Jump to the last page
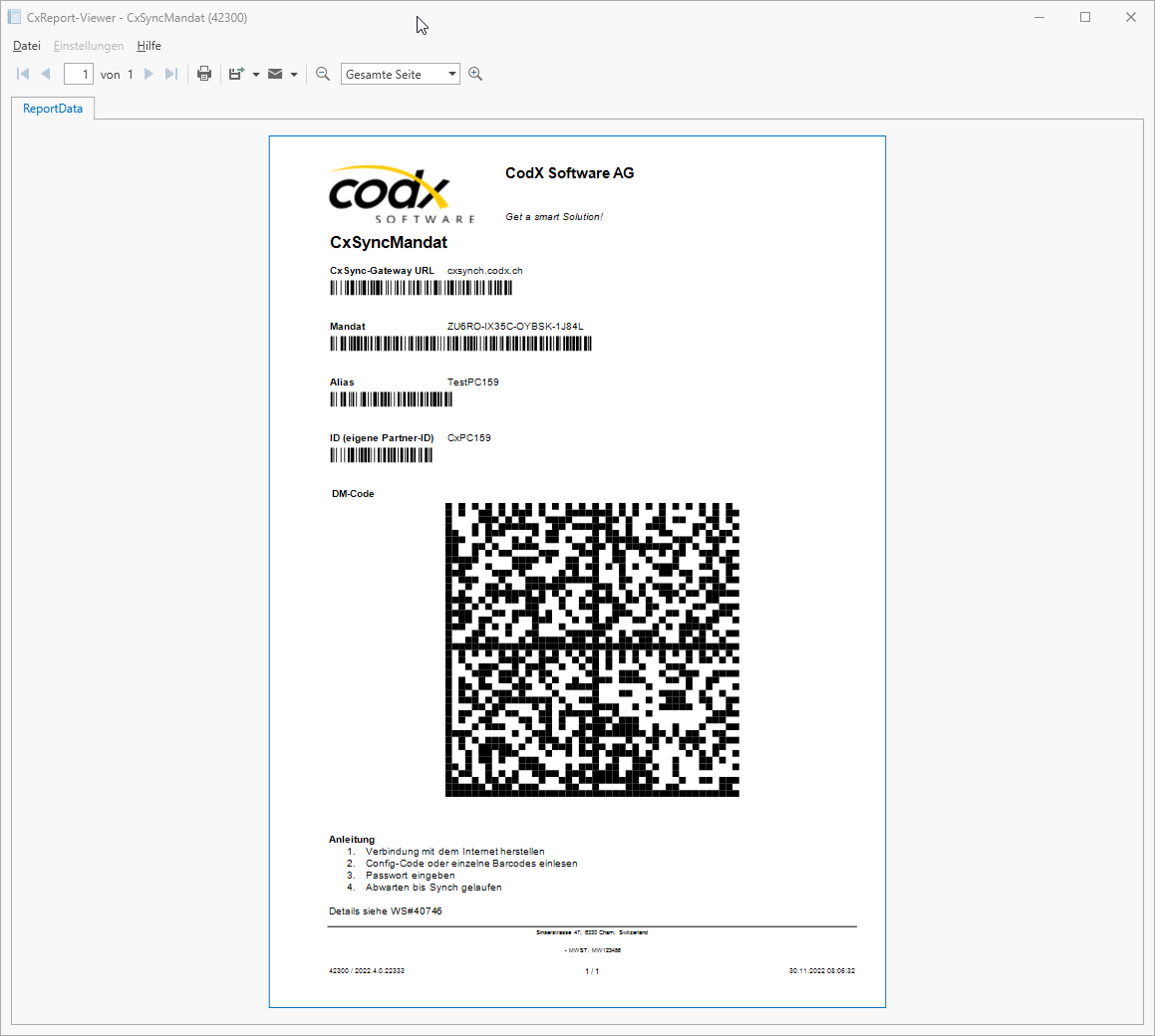This screenshot has height=1036, width=1155. point(171,73)
